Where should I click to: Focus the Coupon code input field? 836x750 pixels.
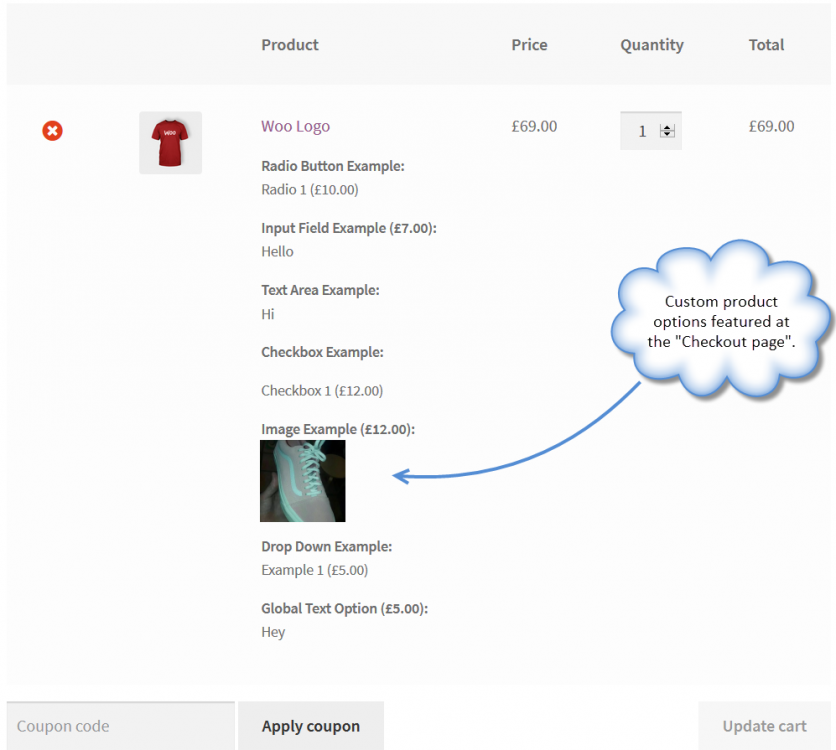point(120,726)
